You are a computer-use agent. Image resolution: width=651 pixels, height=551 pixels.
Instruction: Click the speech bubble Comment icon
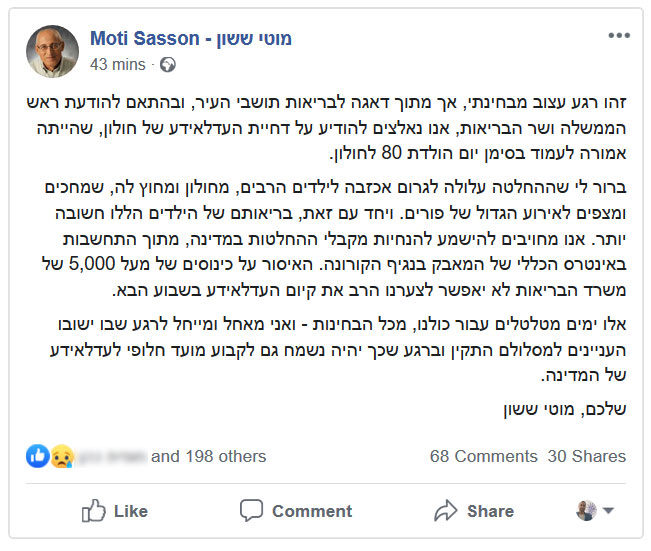[x=251, y=510]
